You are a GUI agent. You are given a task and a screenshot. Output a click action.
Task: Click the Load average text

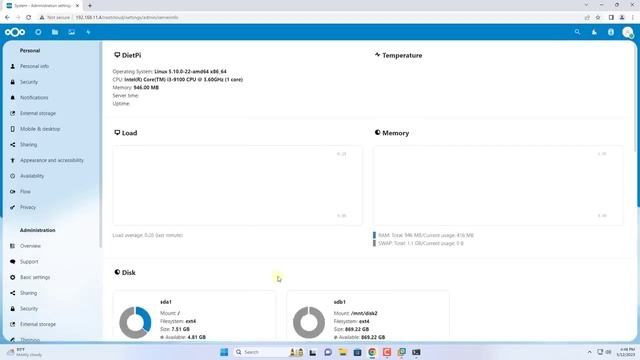(148, 235)
